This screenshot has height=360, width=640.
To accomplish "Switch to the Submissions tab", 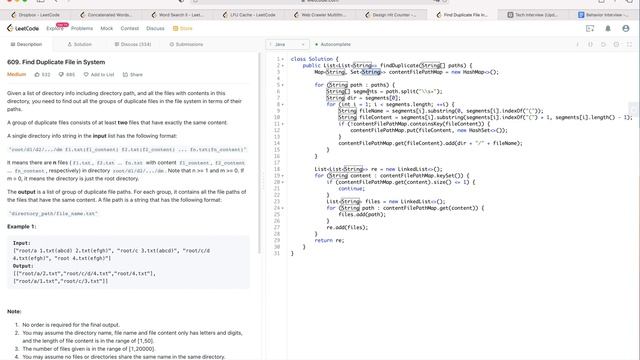I will (x=186, y=44).
